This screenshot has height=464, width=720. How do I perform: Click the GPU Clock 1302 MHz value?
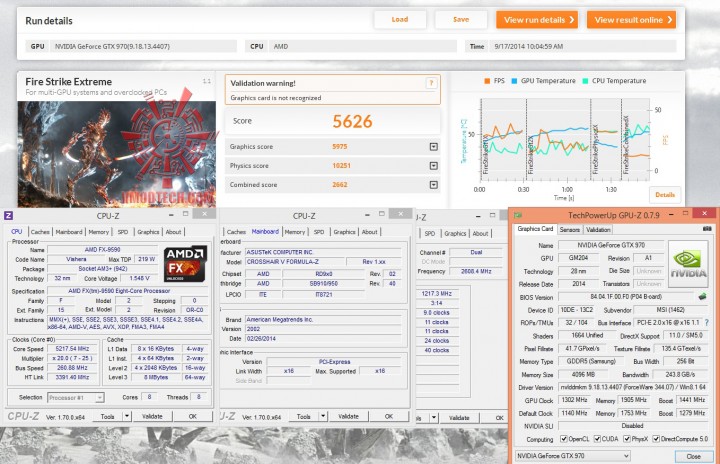(574, 400)
